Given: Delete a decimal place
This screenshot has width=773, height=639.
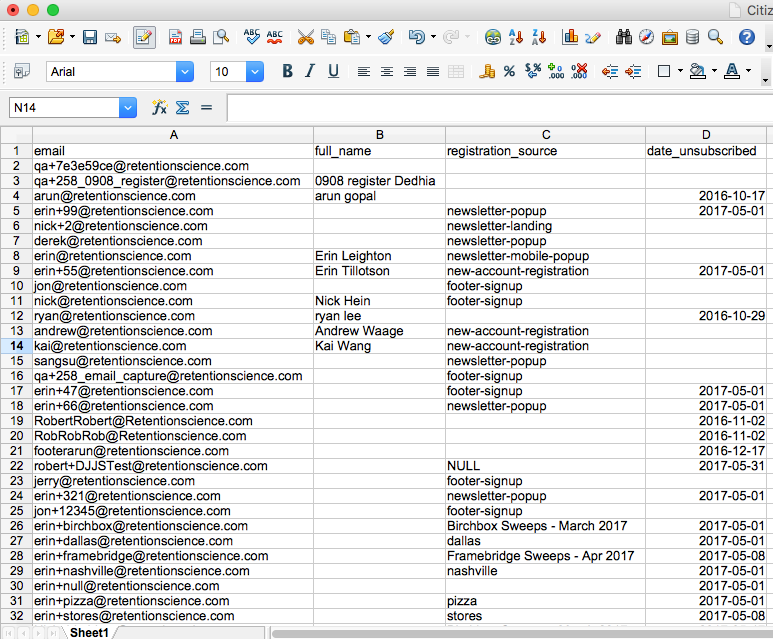Looking at the screenshot, I should [579, 71].
